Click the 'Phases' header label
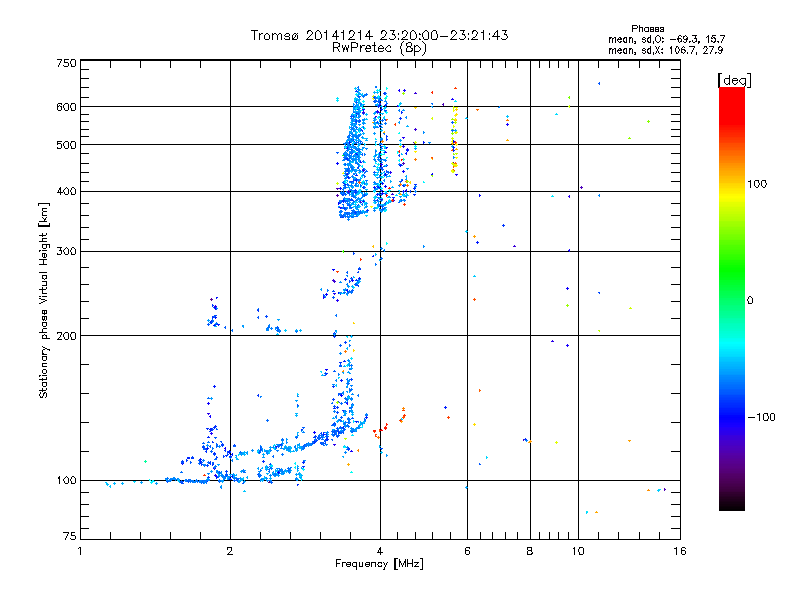 [647, 29]
